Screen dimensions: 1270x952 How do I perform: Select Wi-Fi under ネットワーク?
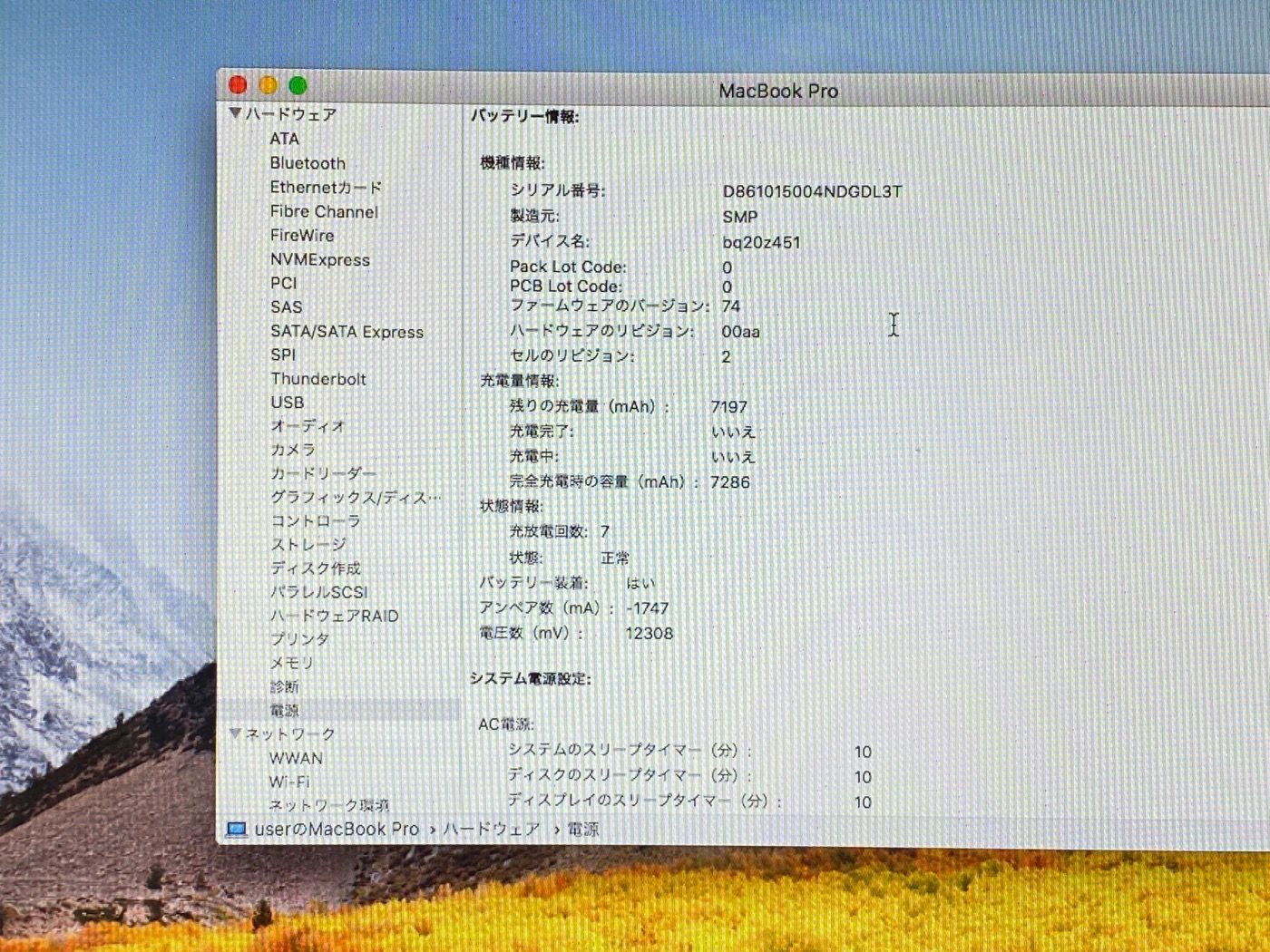coord(292,781)
